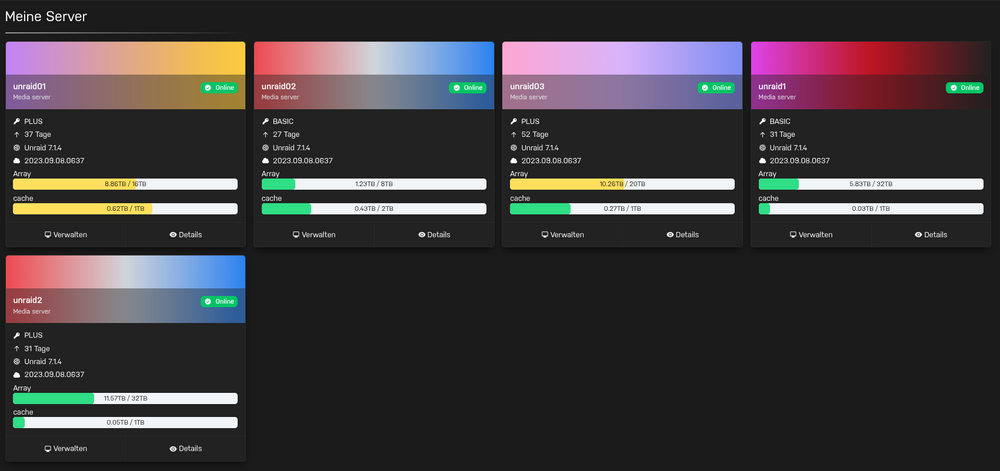Screen dimensions: 1000x471
Task: Click the Meine Server page title
Action: pyautogui.click(x=46, y=17)
